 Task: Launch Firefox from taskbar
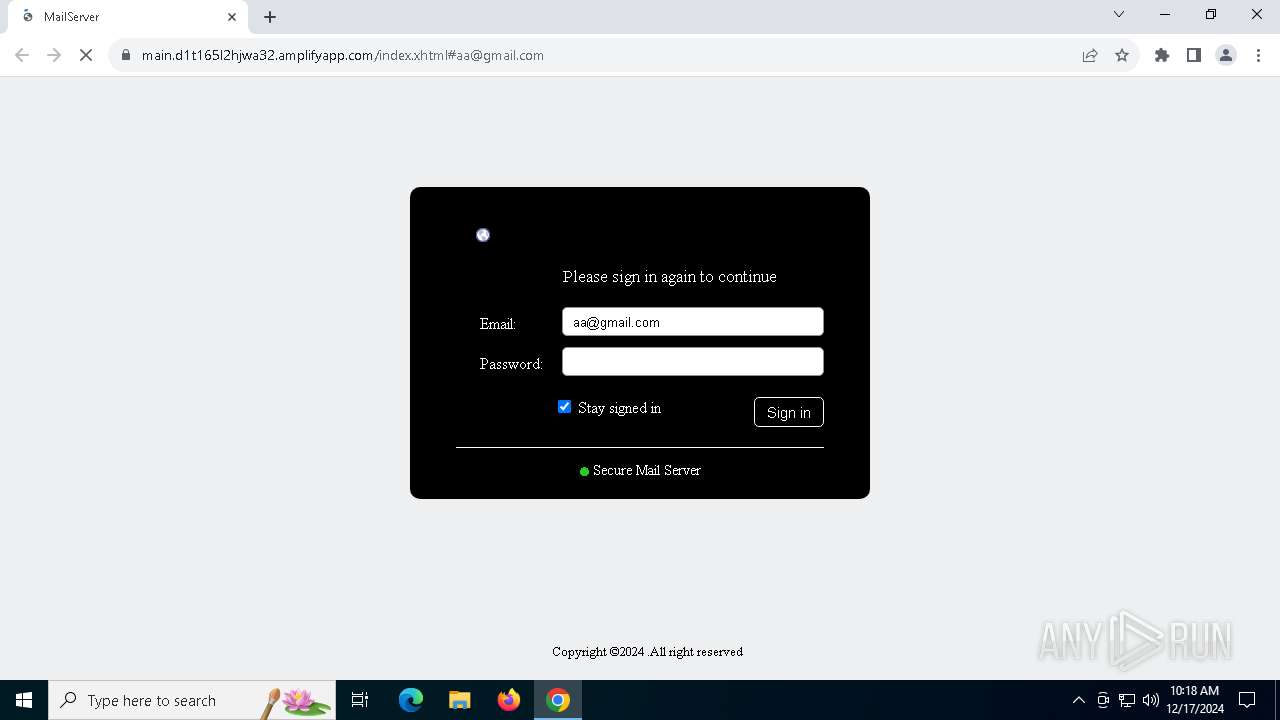[x=509, y=700]
